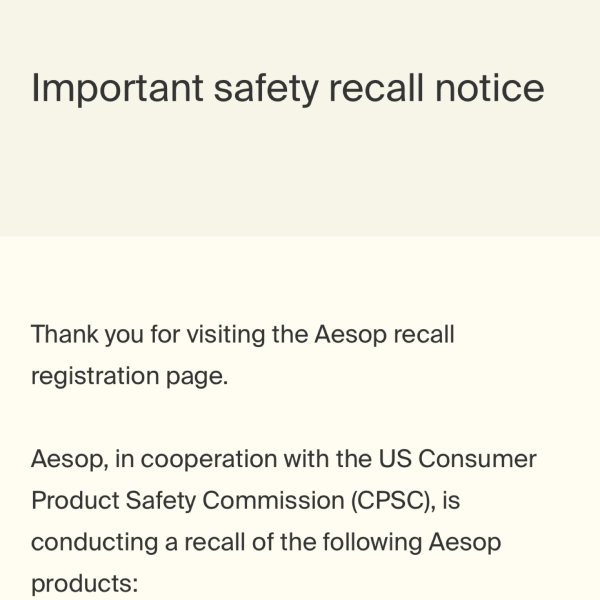Click the word 'notice' in the heading

point(490,88)
